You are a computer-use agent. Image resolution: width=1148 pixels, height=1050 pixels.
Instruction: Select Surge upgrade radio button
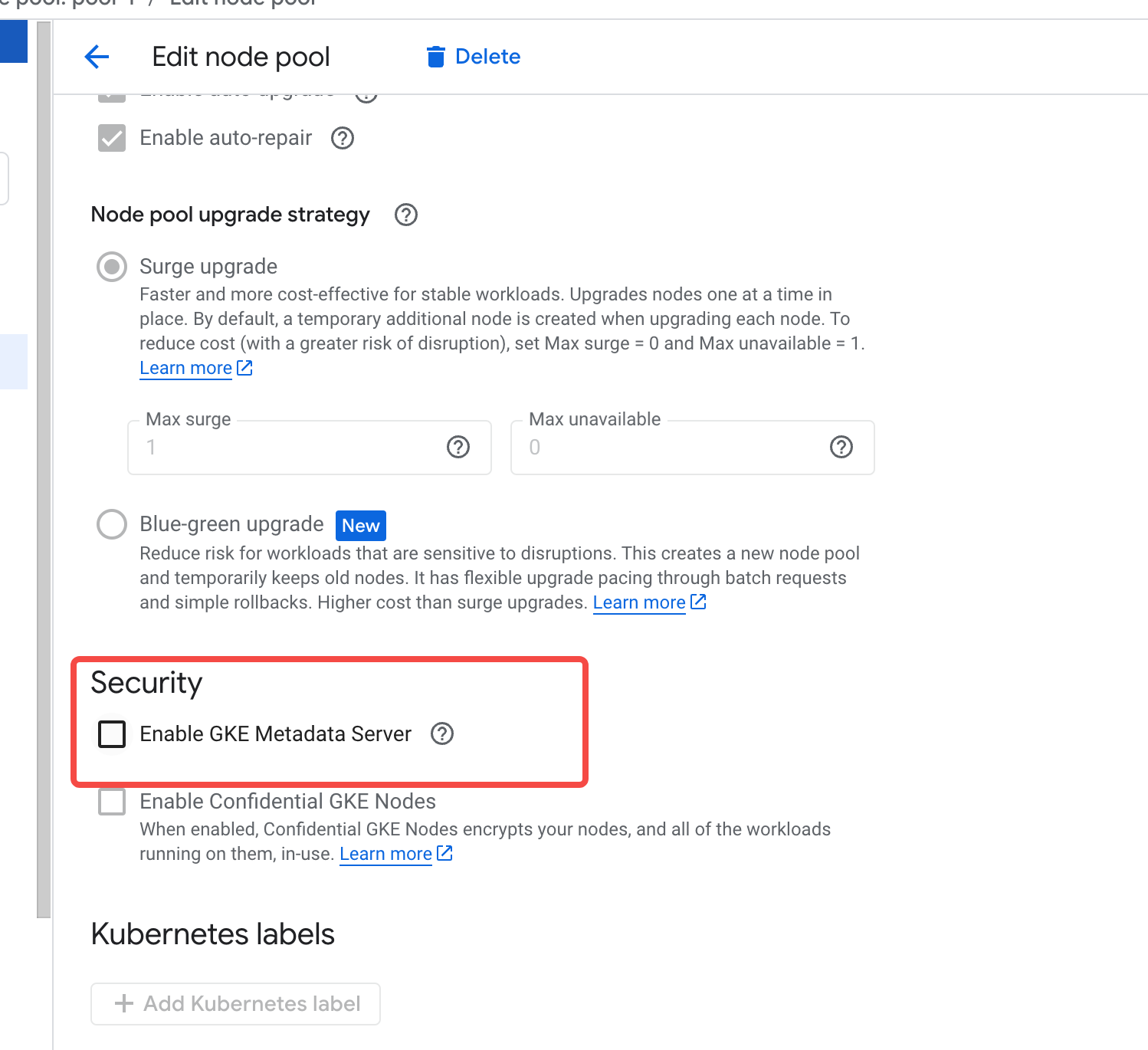click(x=112, y=267)
